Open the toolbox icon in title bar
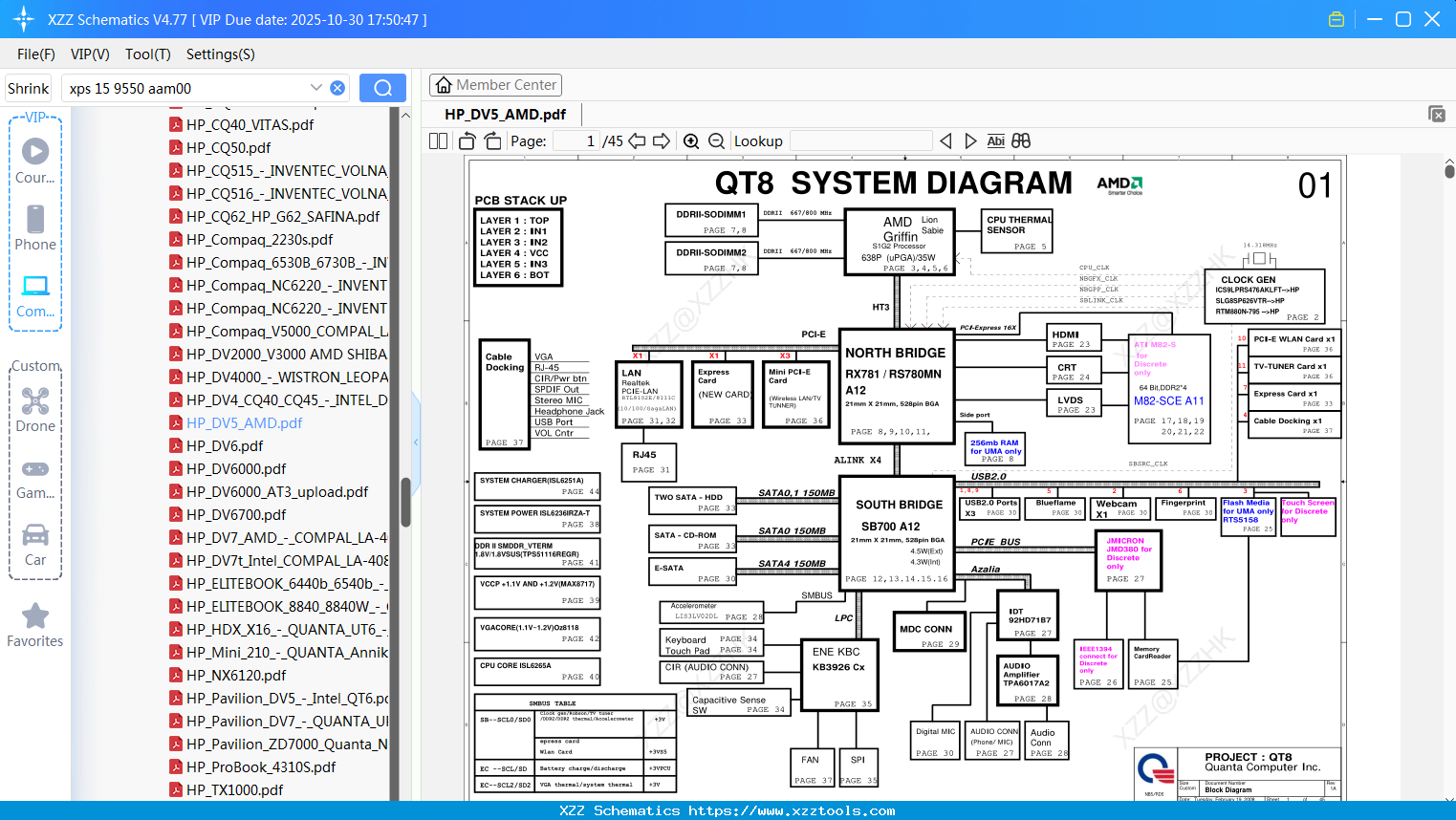The width and height of the screenshot is (1456, 820). 1336,19
